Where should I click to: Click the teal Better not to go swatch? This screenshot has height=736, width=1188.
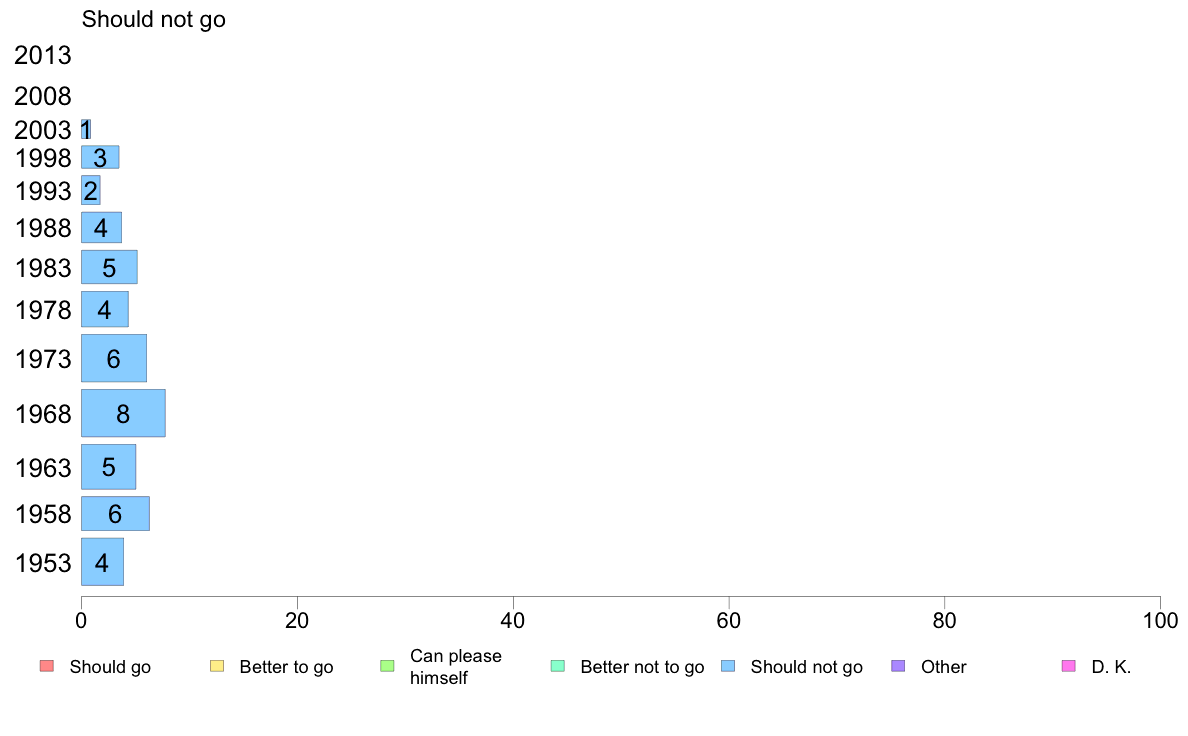(558, 666)
